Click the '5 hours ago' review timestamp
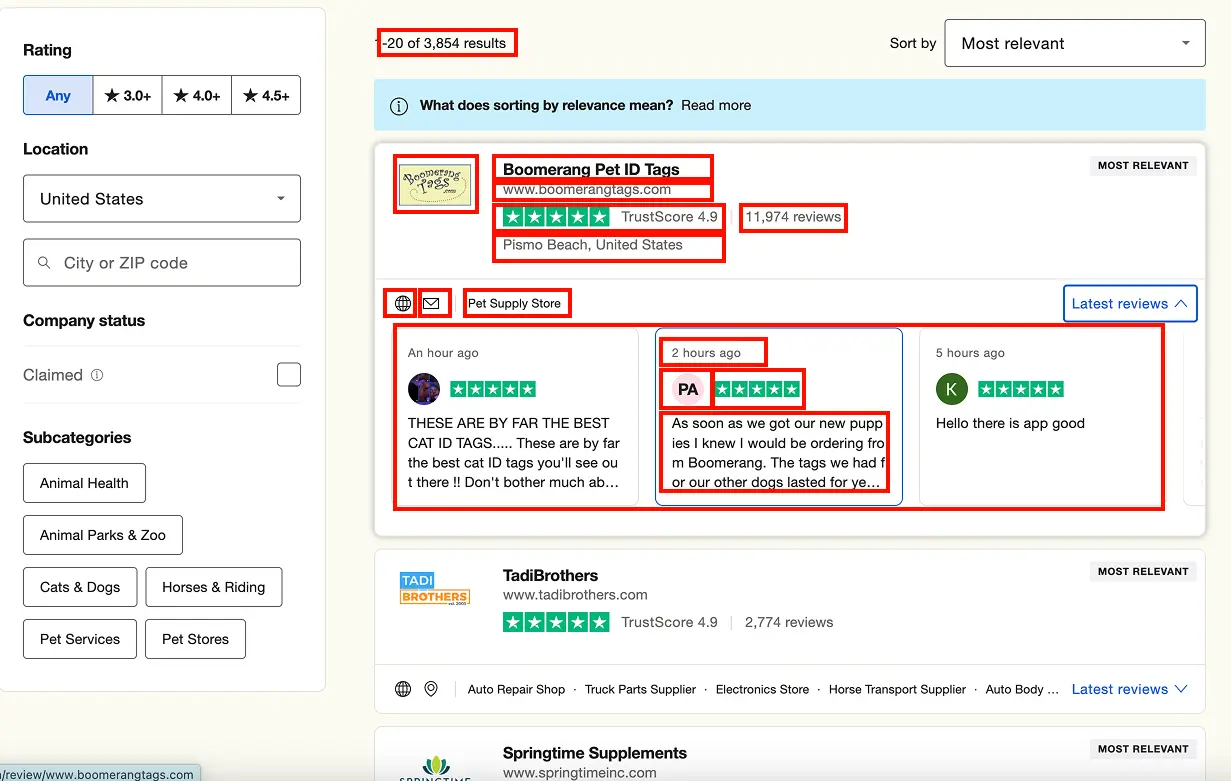Viewport: 1231px width, 781px height. (x=970, y=353)
